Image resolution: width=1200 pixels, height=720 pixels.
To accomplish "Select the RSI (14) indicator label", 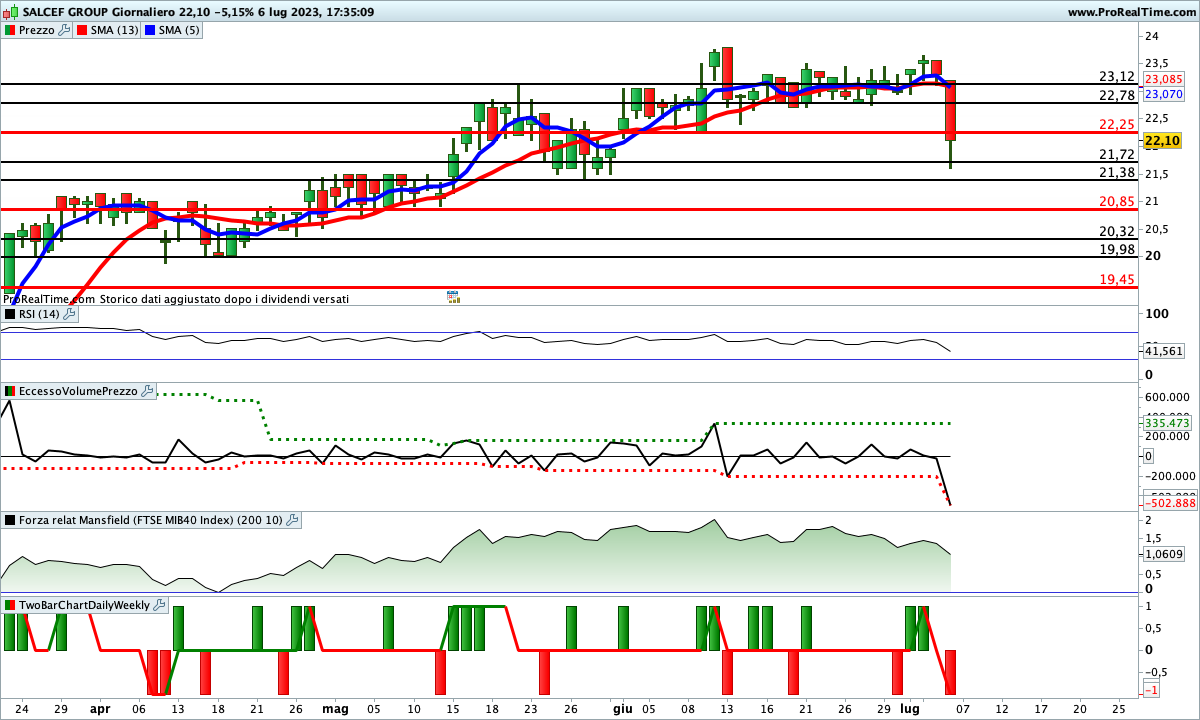I will coord(39,314).
